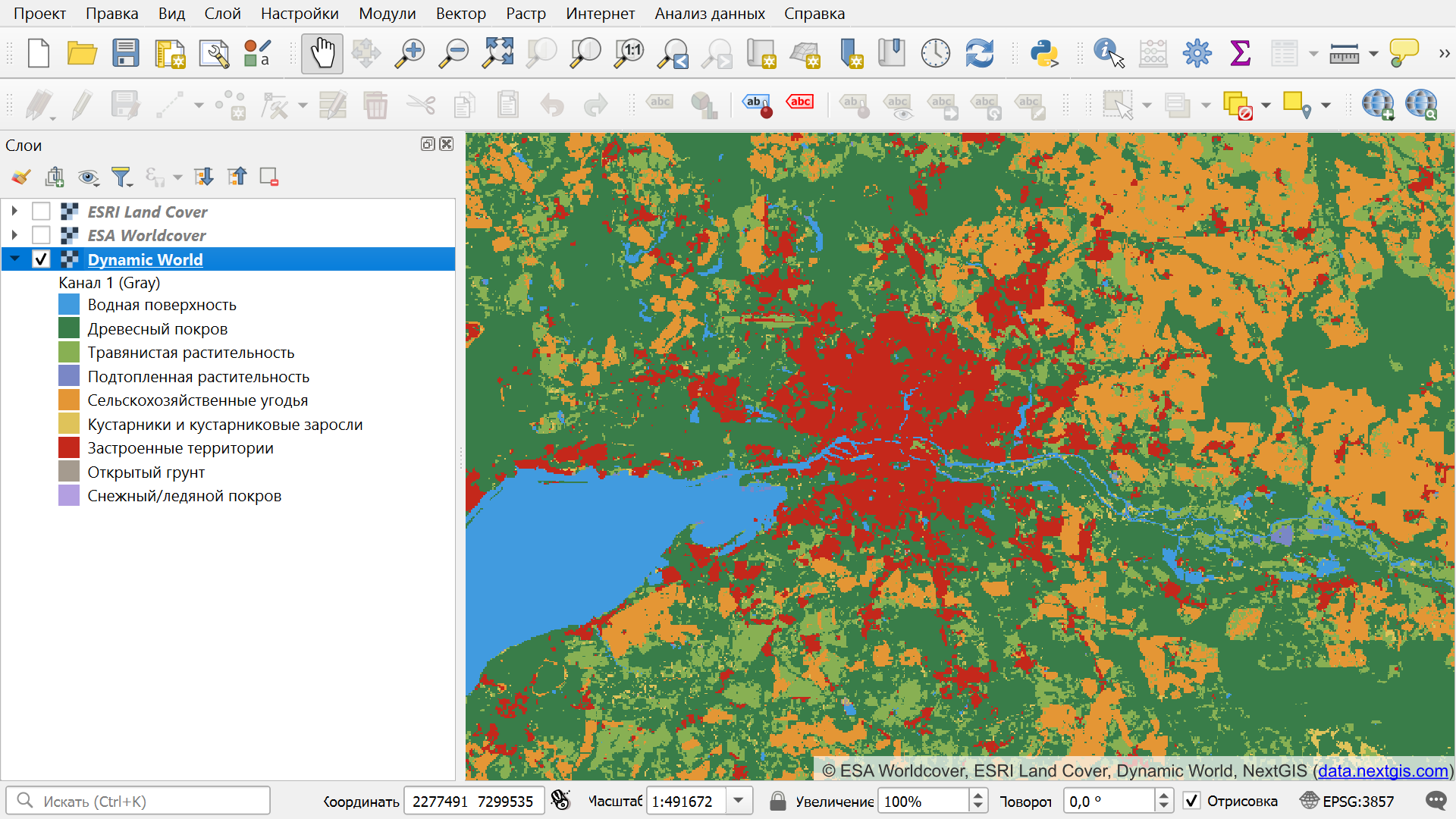Toggle scale lock padlock icon
This screenshot has width=1456, height=819.
(x=777, y=801)
